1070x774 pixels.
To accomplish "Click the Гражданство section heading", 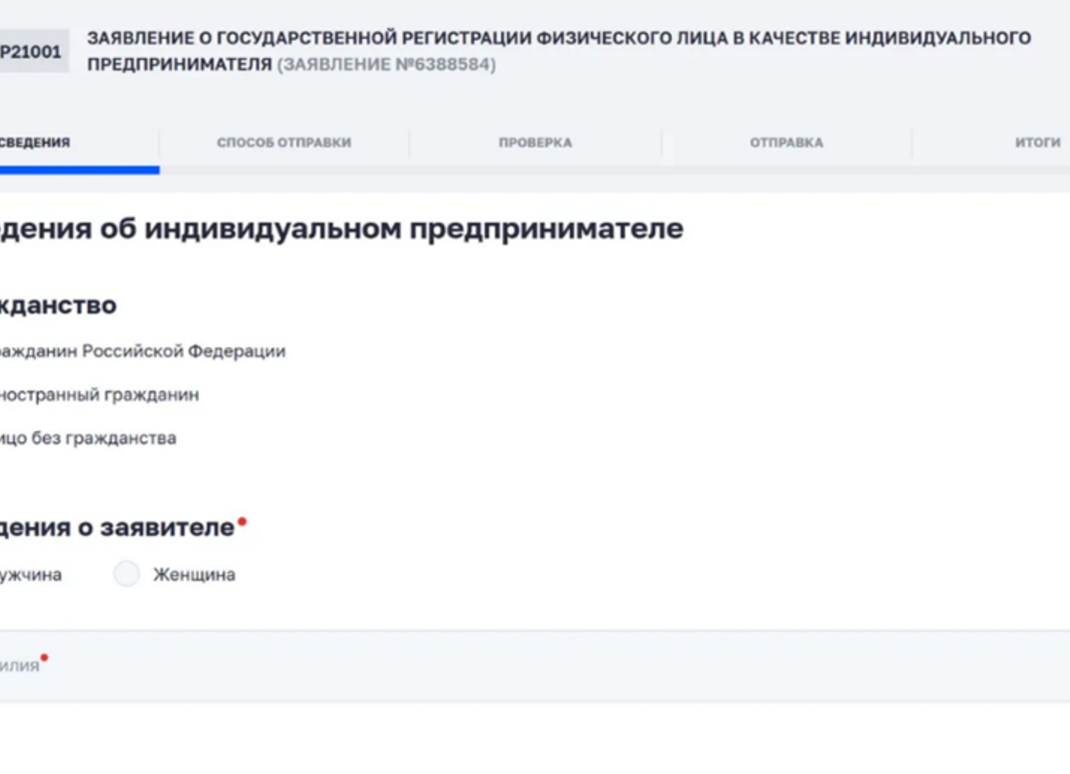I will click(x=57, y=305).
